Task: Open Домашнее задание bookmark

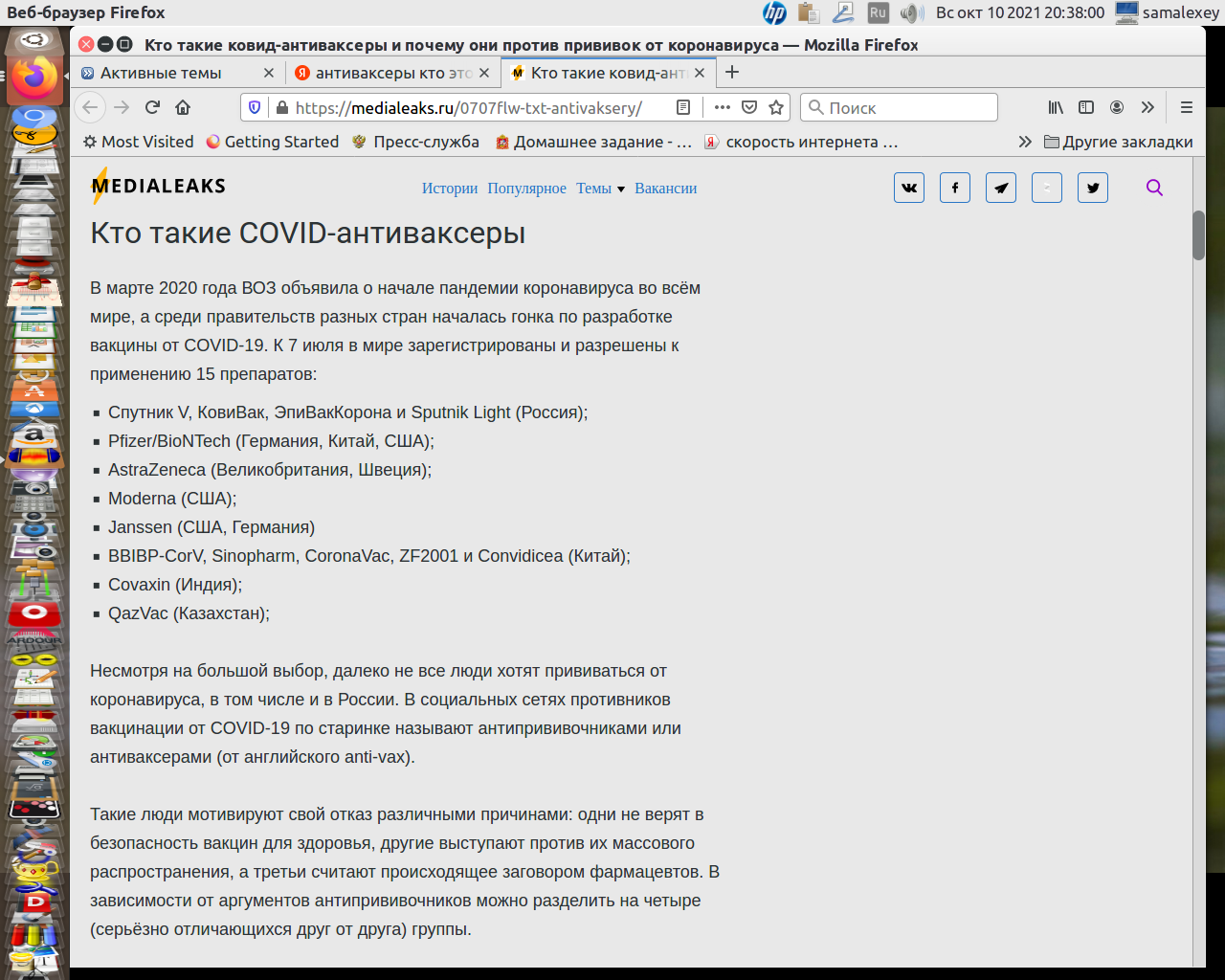Action: [593, 142]
